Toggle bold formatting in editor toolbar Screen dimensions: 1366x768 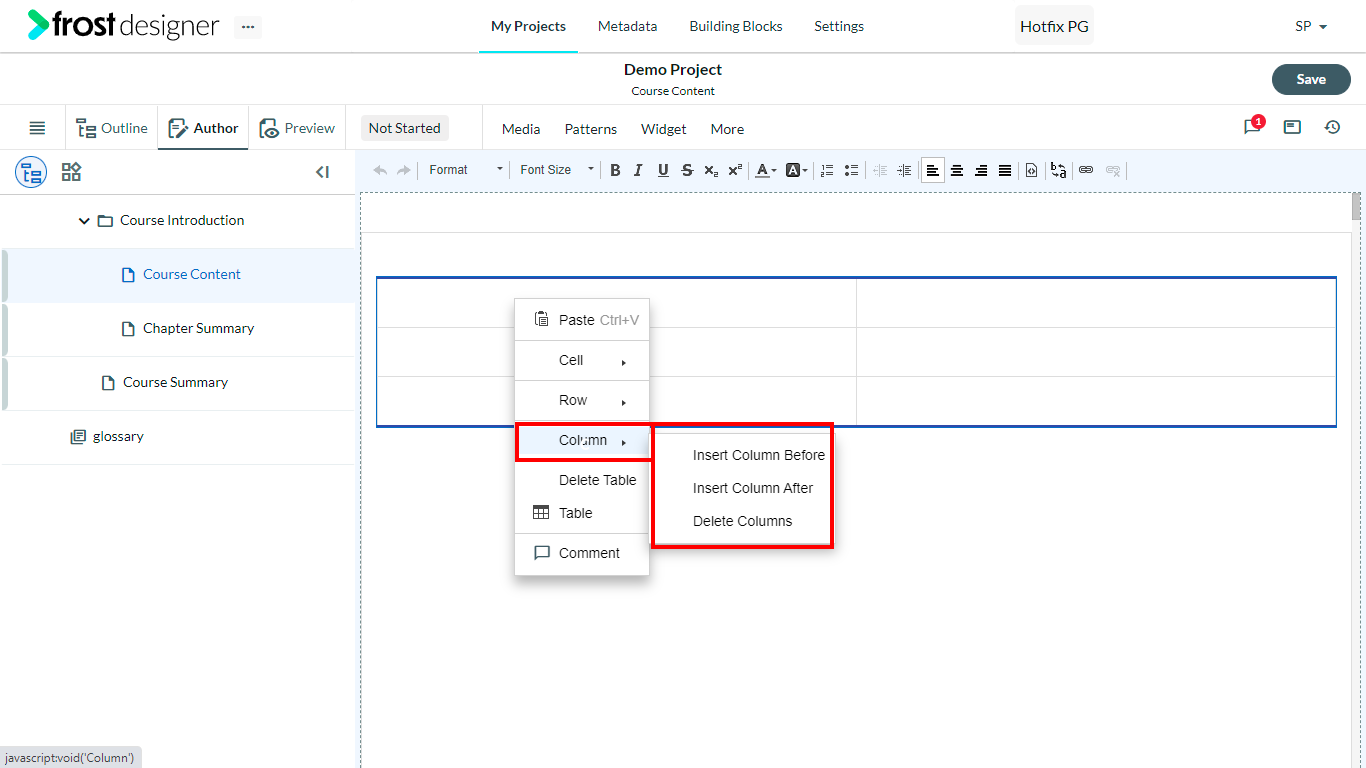click(615, 170)
